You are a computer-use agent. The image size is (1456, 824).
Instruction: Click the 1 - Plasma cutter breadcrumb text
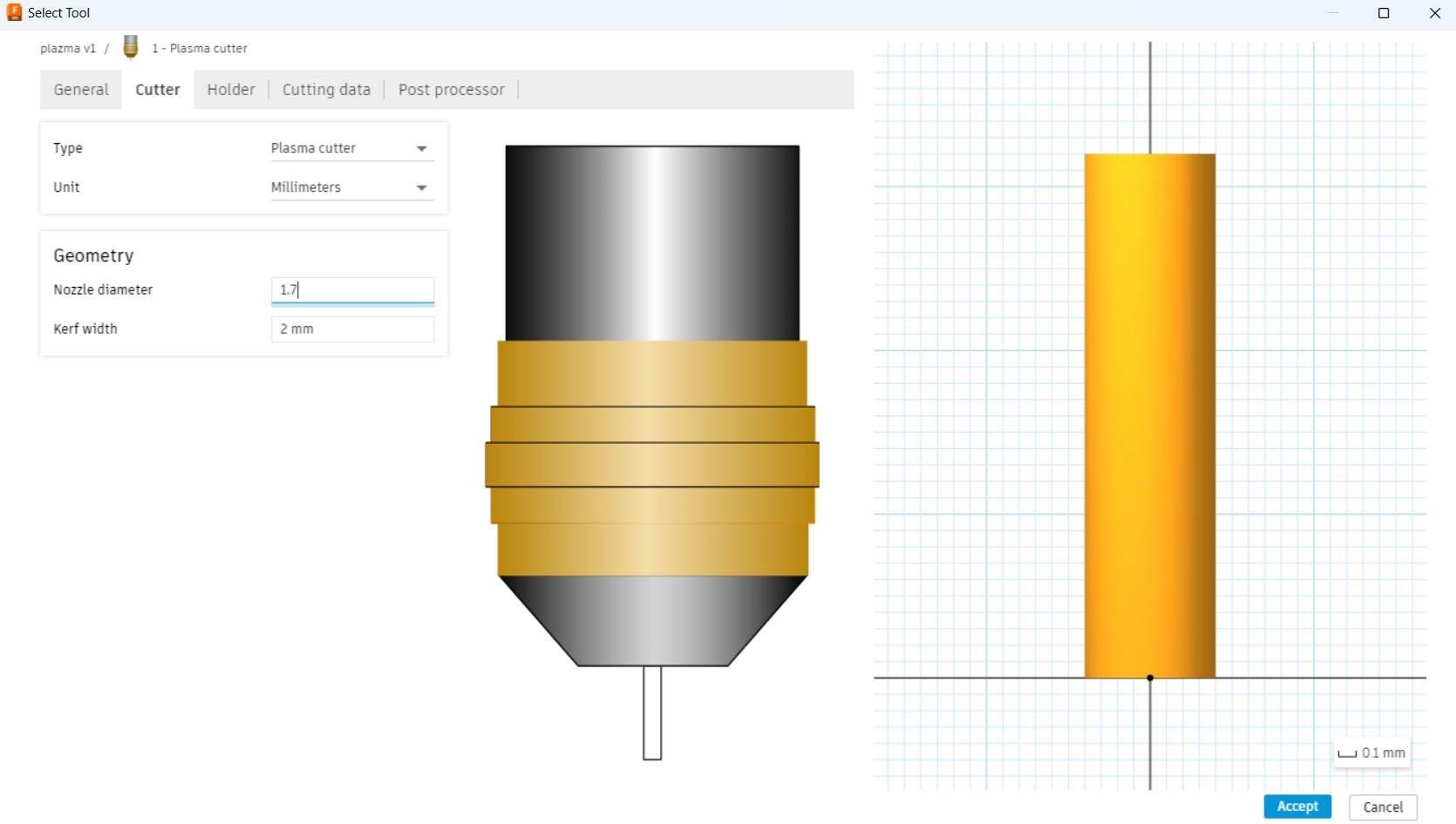click(x=200, y=49)
